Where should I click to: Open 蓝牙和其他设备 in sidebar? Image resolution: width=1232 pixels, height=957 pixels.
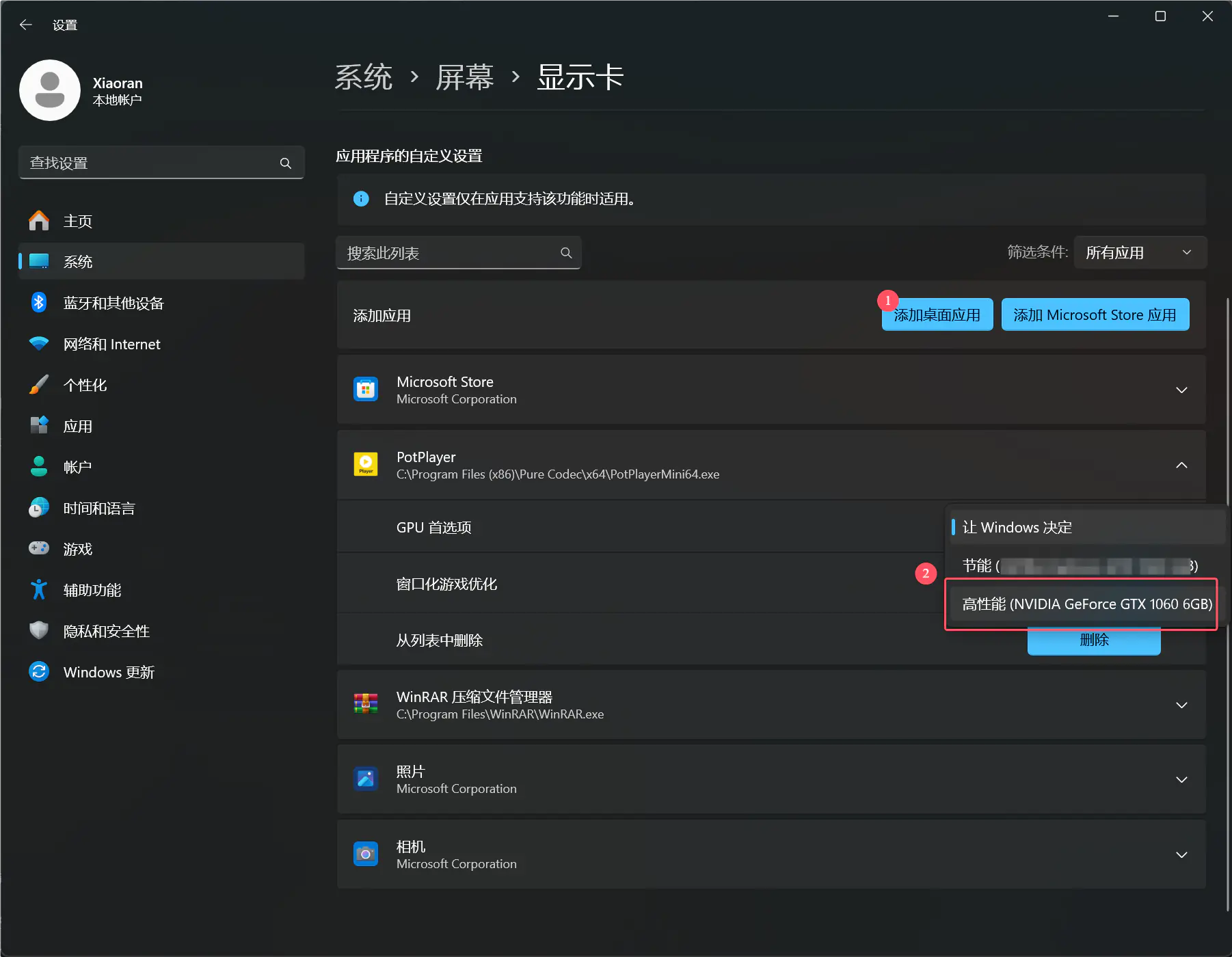click(x=113, y=304)
